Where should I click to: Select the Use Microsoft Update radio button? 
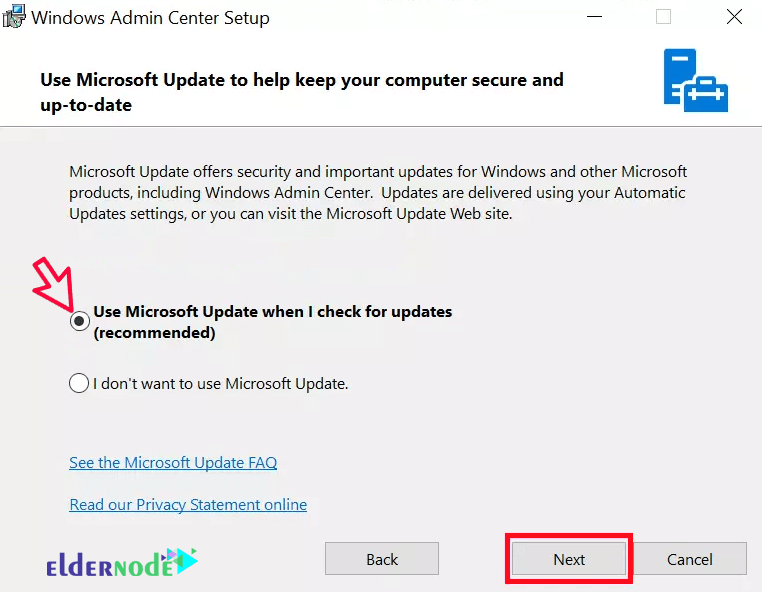[x=79, y=321]
